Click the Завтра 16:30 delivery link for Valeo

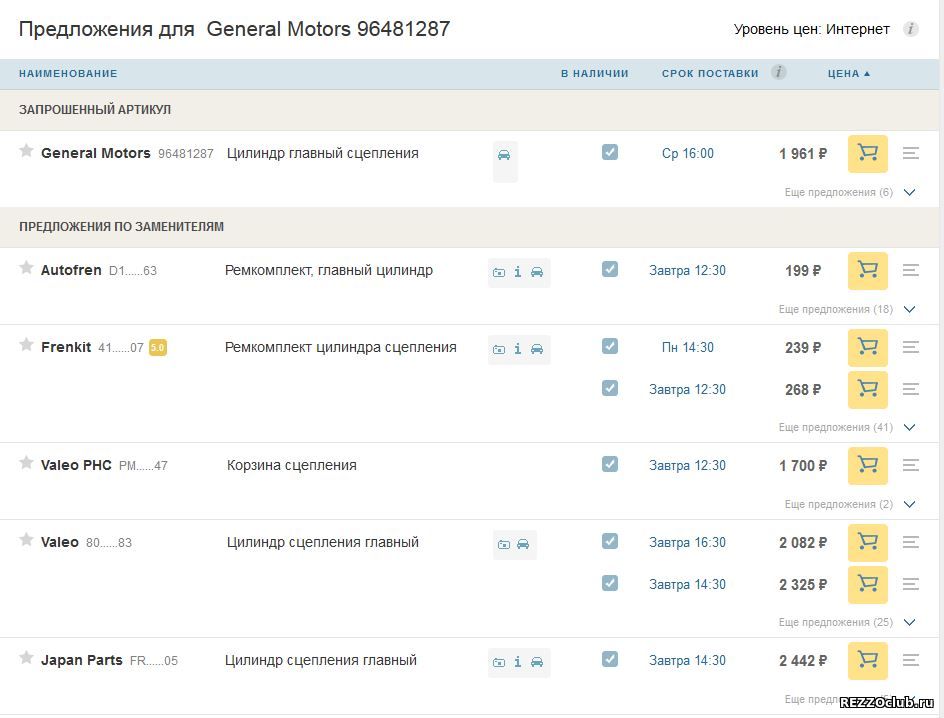(x=688, y=542)
